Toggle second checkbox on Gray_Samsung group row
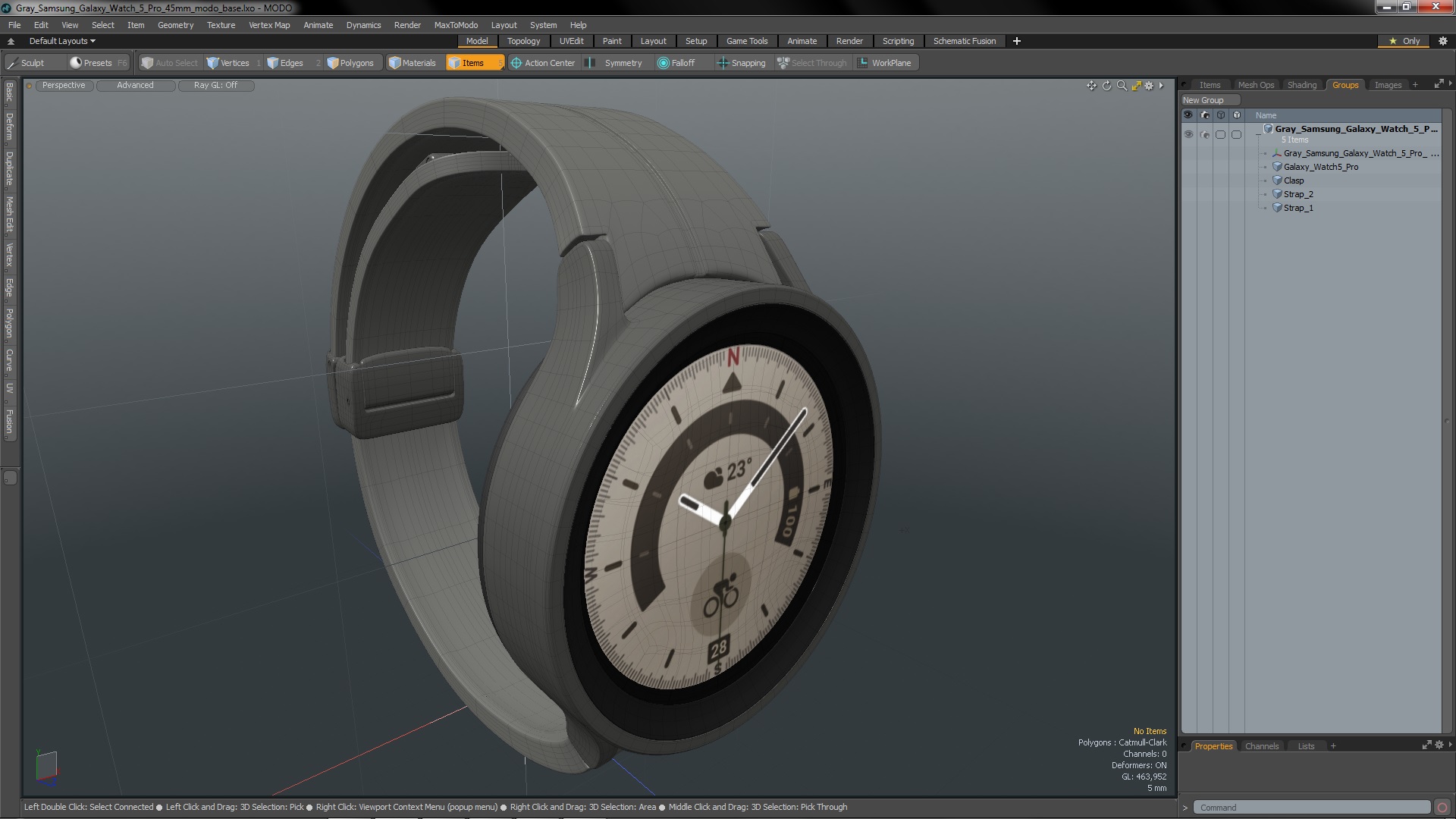 [x=1237, y=134]
